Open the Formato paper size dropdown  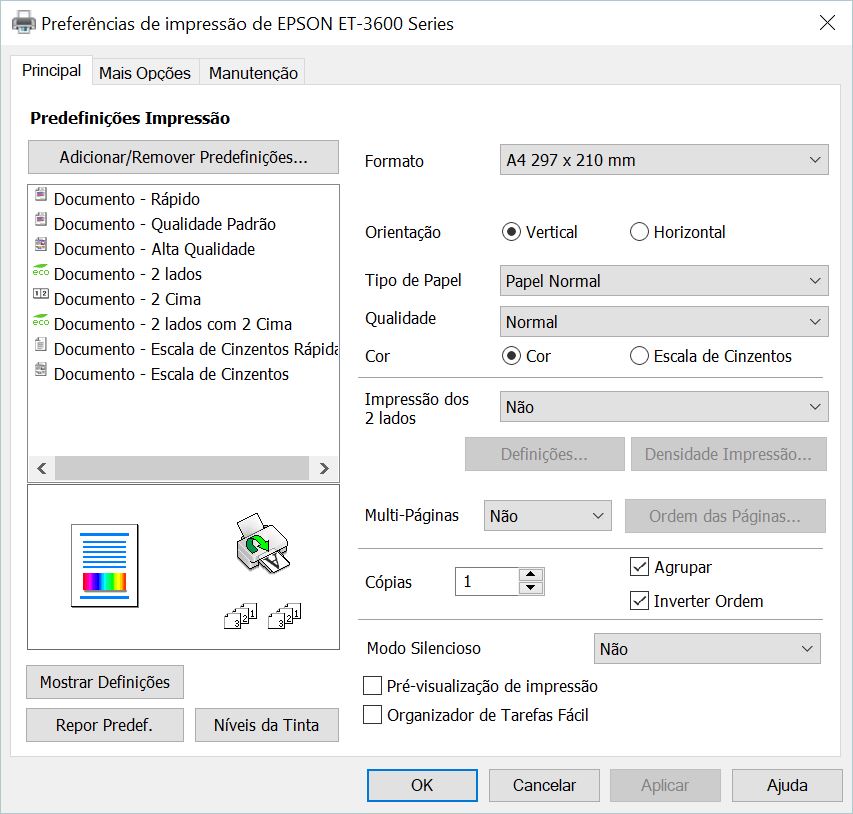click(x=664, y=160)
